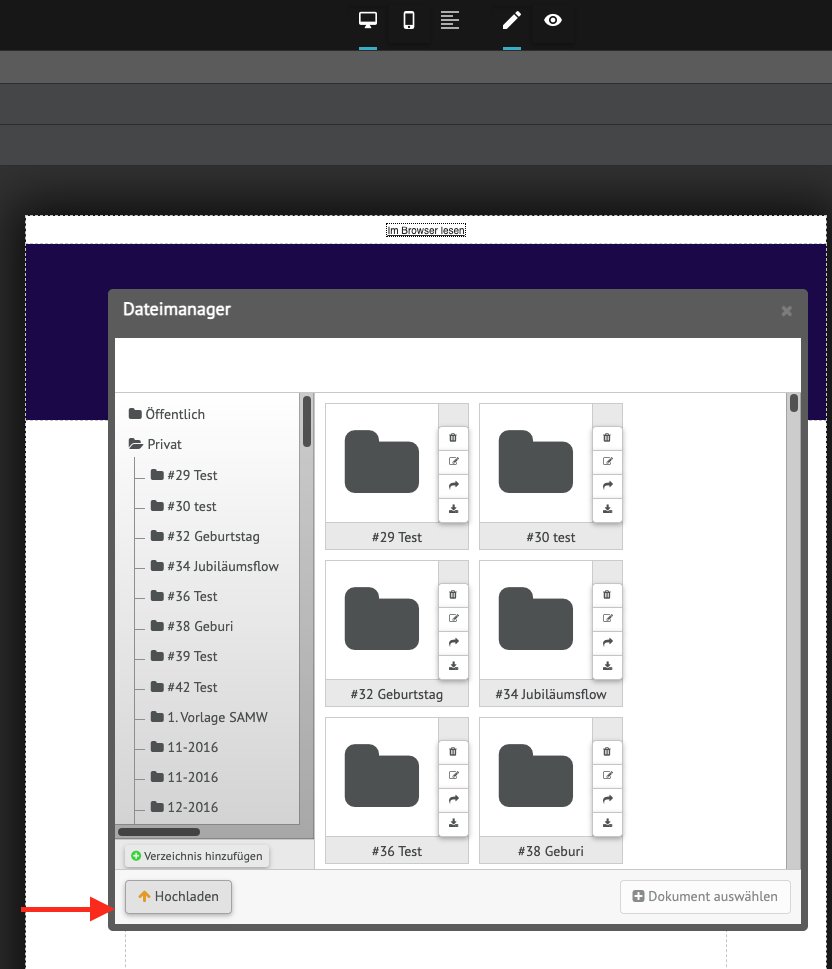Move the #34 Jubiläumsflow folder via arrow icon
The height and width of the screenshot is (969, 832).
pos(607,642)
